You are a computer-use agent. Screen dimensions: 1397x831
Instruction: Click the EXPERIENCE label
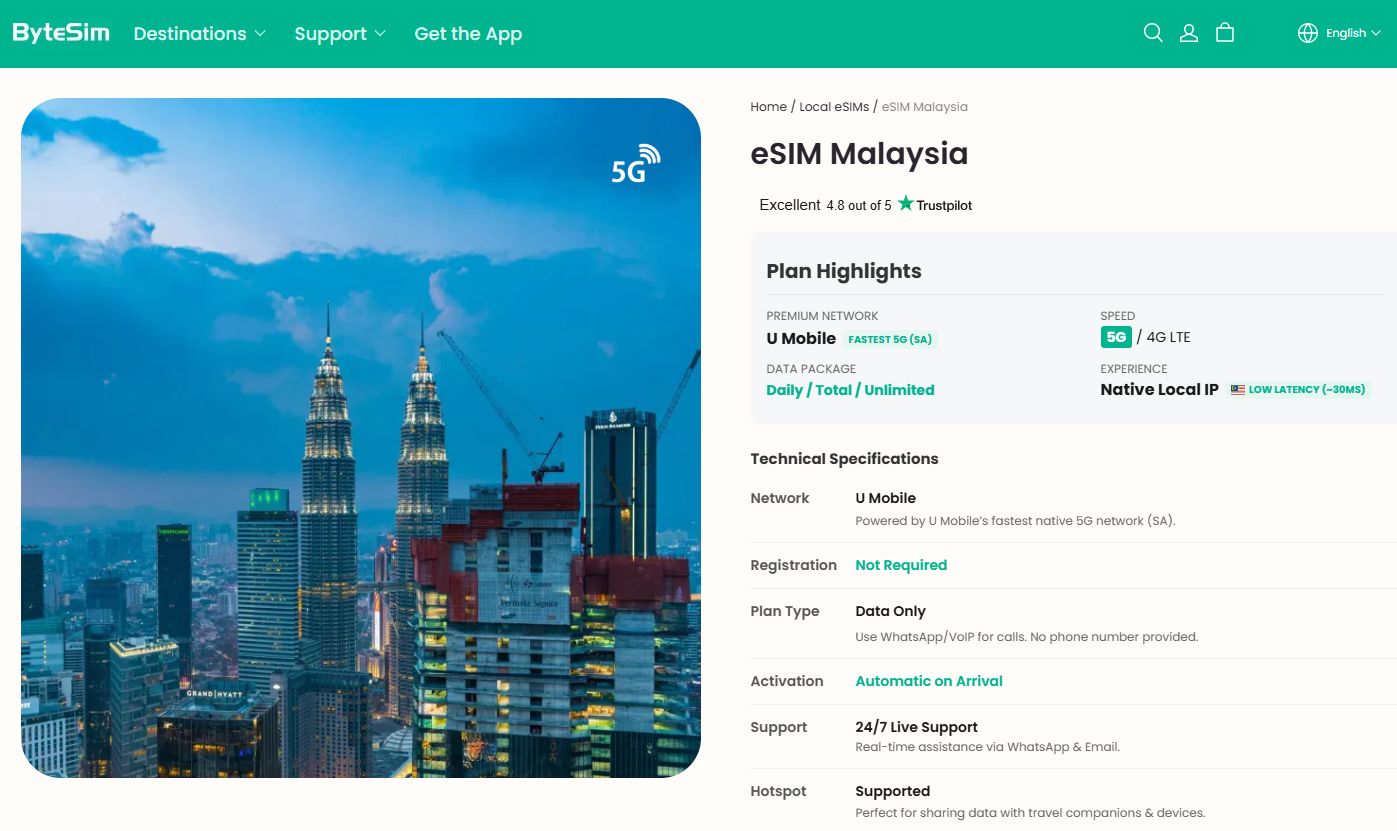[x=1134, y=369]
